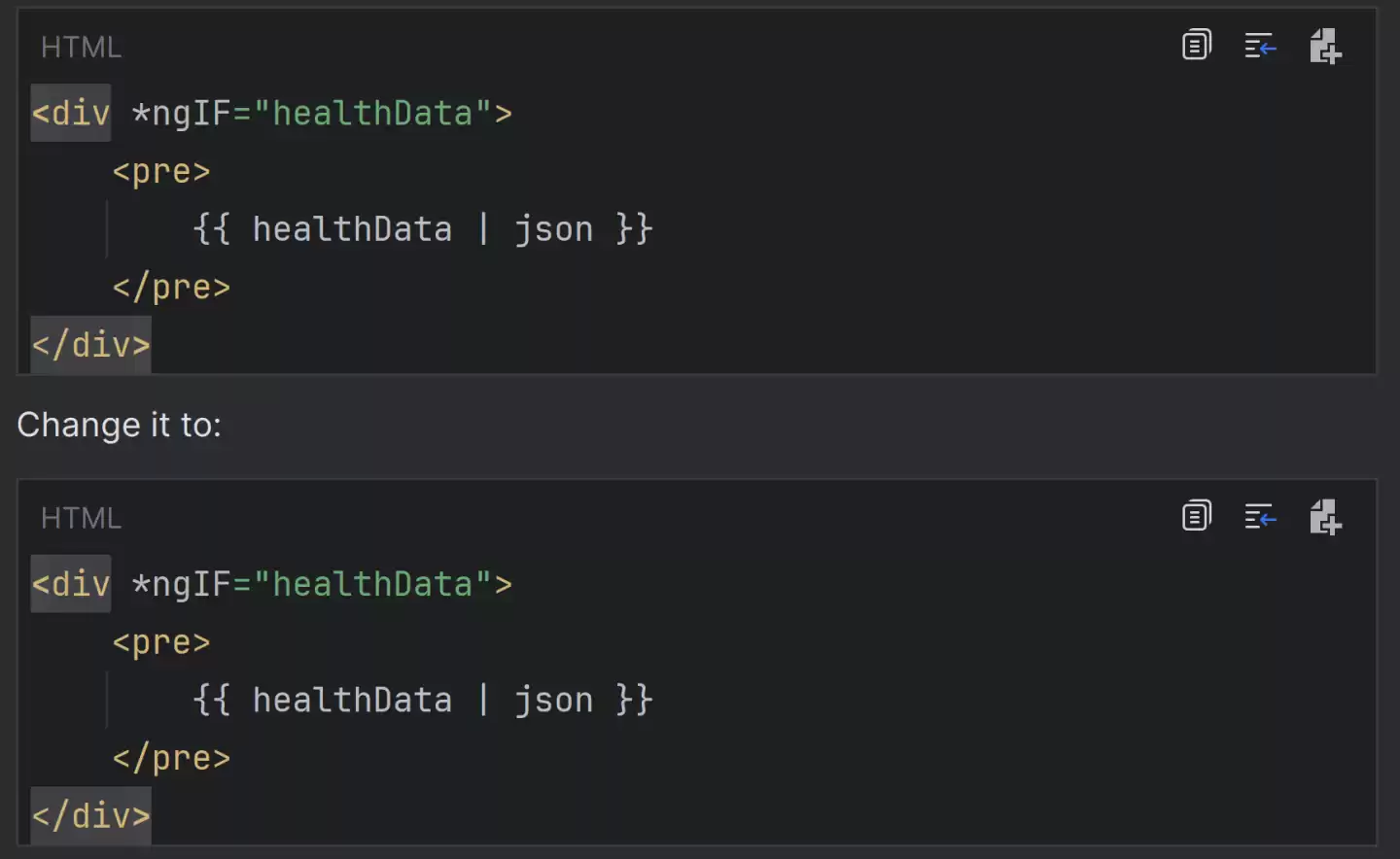
Task: Insert first snippet at caret
Action: point(1260,46)
